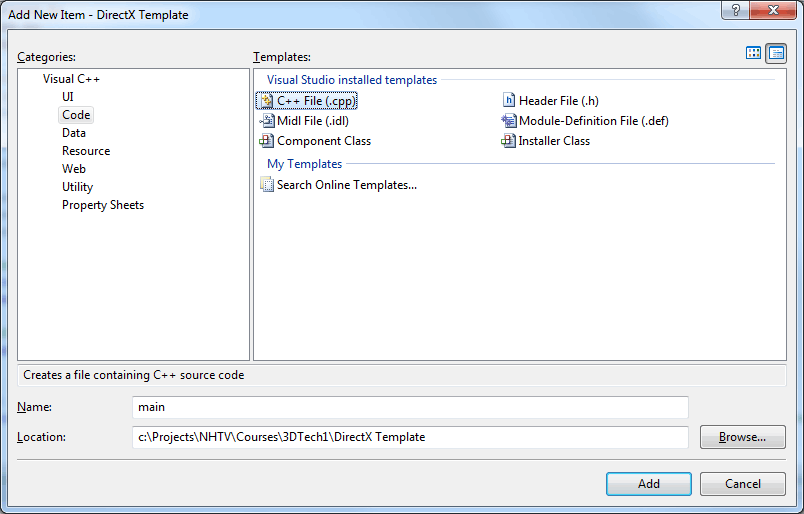Select the UI category
Viewport: 804px width, 514px height.
pyautogui.click(x=68, y=97)
